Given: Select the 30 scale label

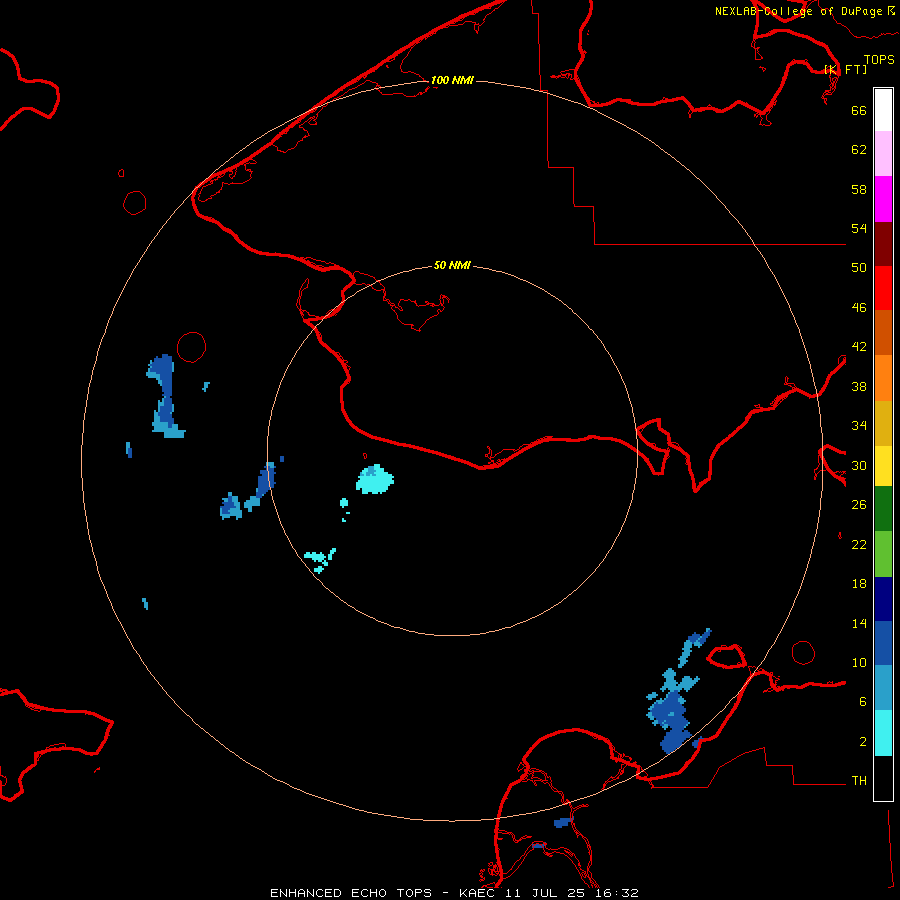Looking at the screenshot, I should tap(859, 465).
